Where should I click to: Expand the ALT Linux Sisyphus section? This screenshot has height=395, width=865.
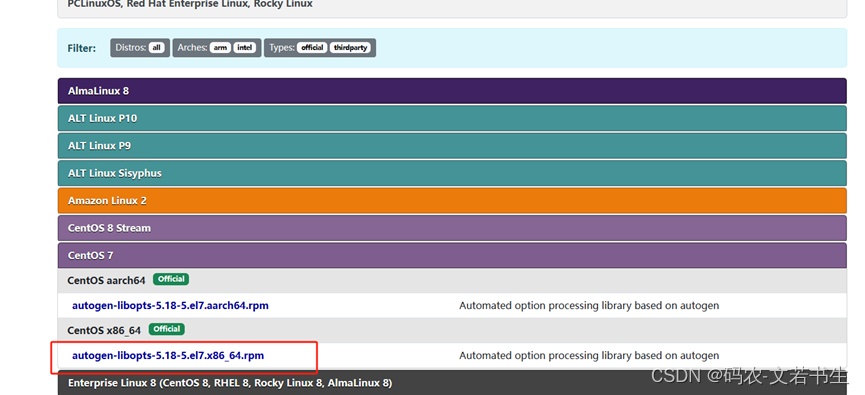(452, 173)
